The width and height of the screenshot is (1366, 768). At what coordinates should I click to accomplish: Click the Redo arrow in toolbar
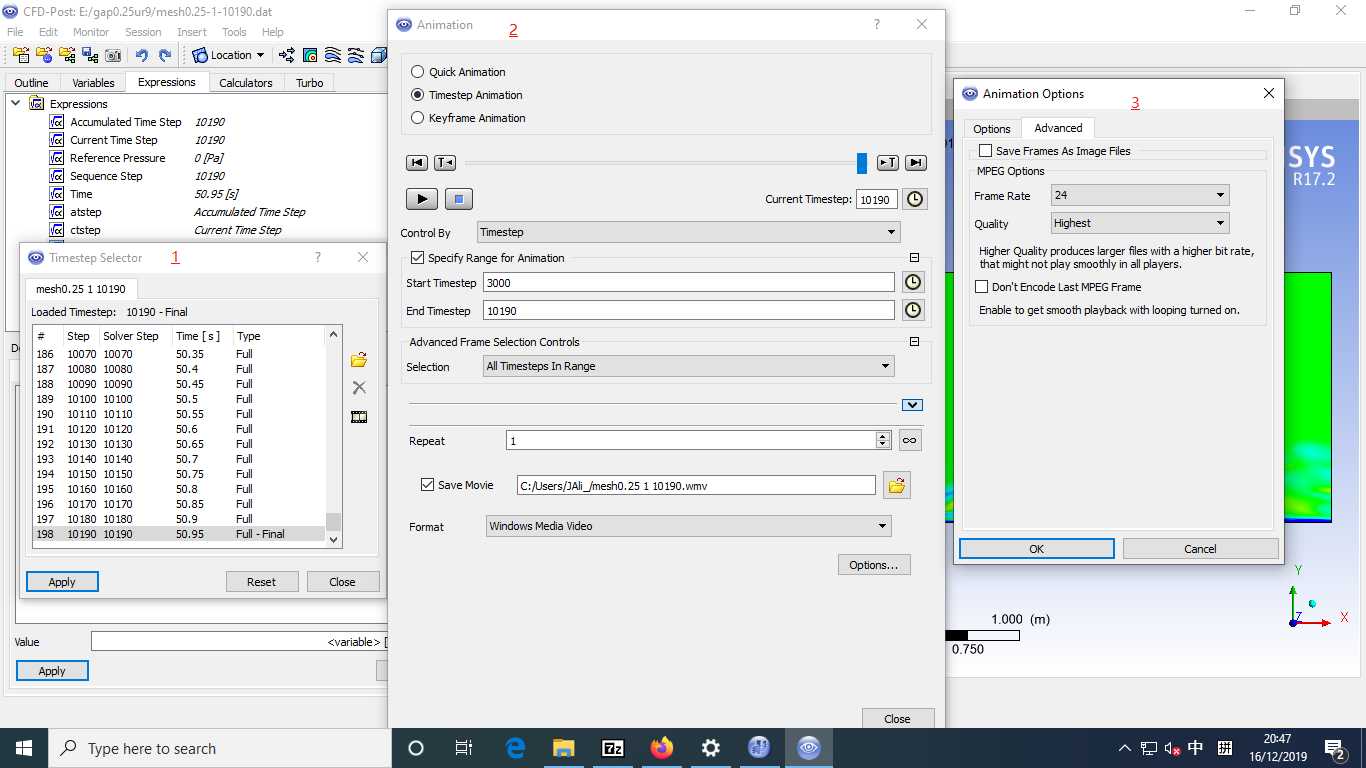point(164,55)
